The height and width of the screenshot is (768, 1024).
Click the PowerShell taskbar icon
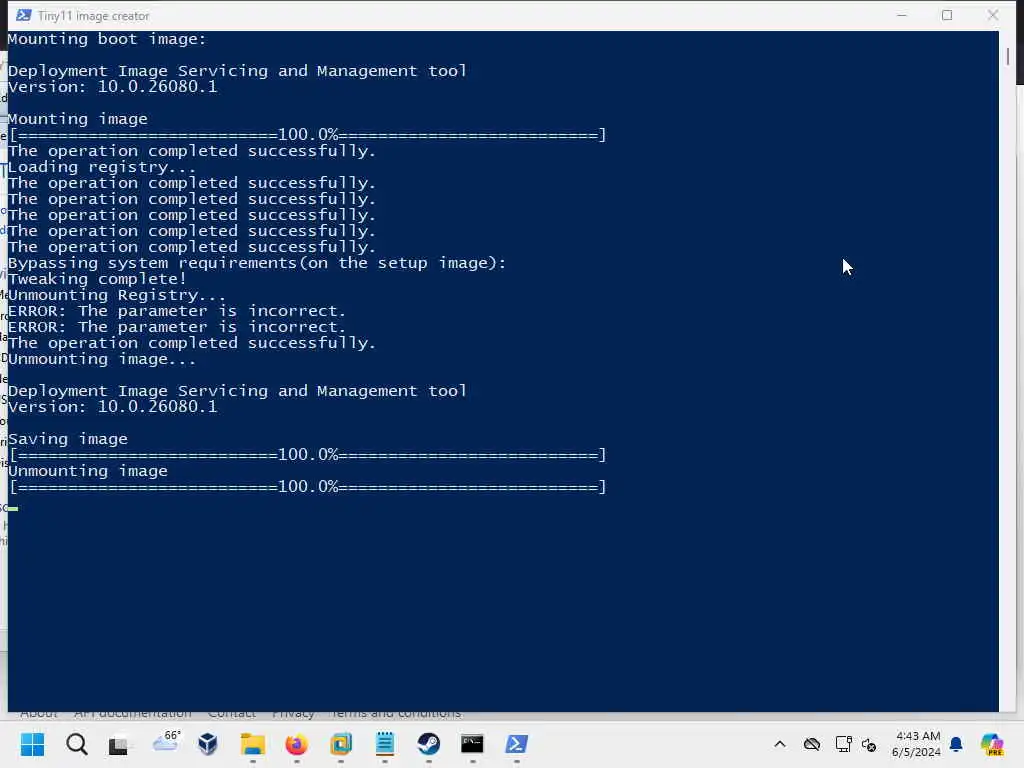point(517,744)
